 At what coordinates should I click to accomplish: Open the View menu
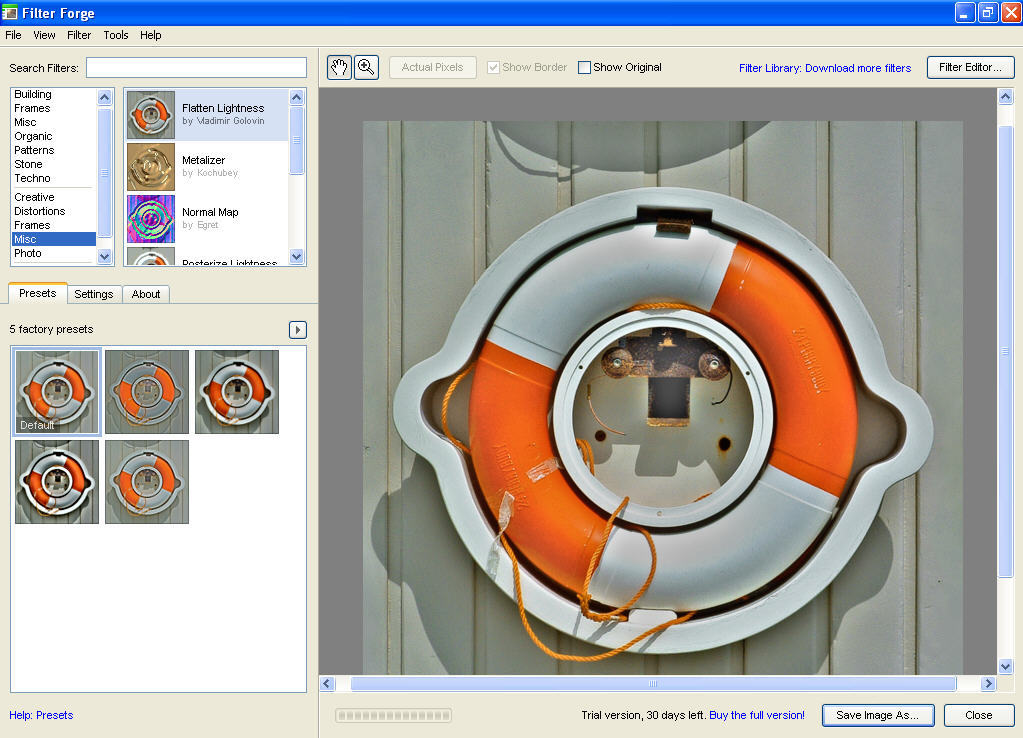pos(44,35)
